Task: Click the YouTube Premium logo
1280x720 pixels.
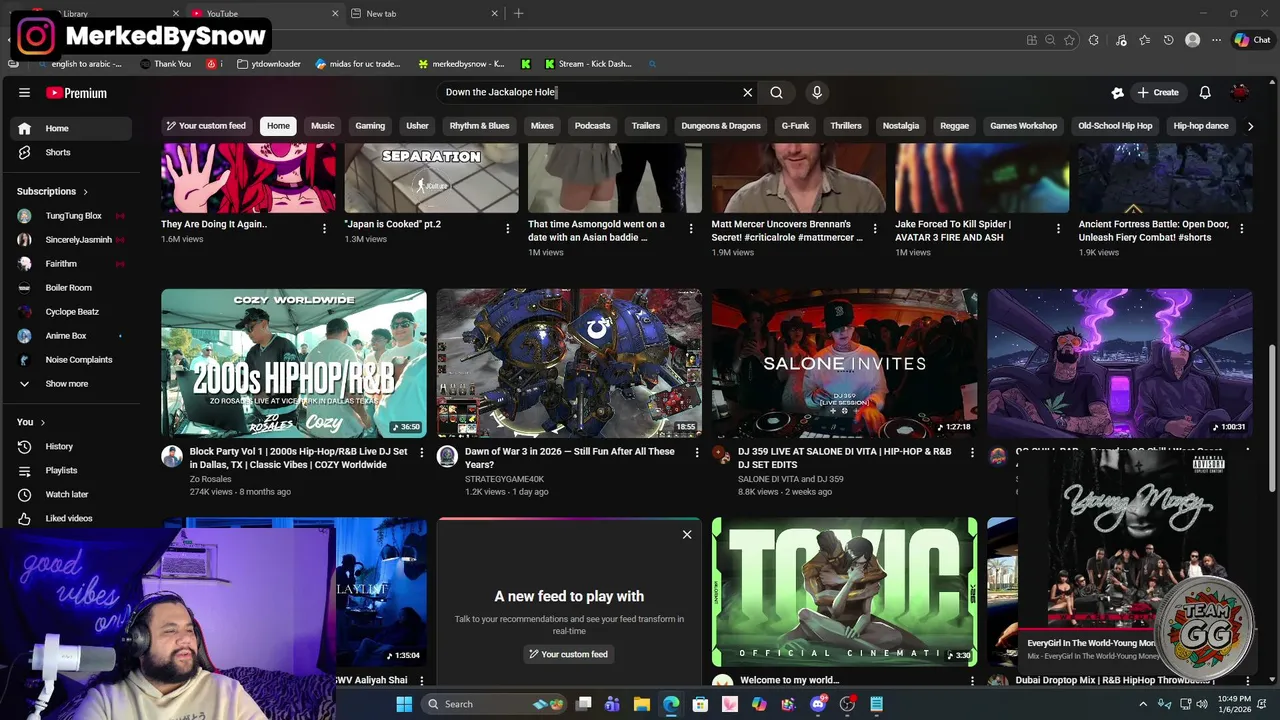Action: [x=76, y=93]
